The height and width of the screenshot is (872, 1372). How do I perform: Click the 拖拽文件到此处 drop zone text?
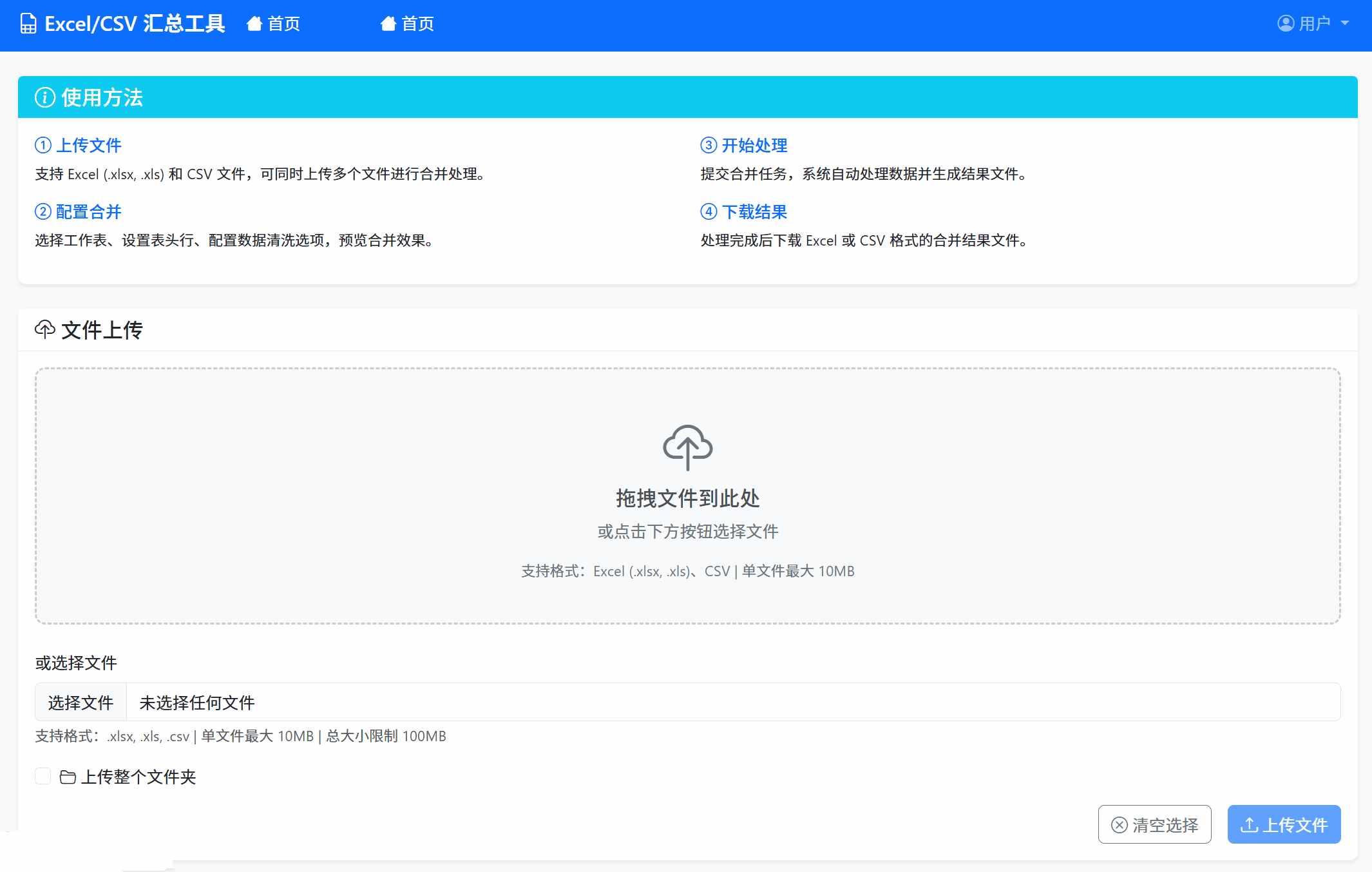(687, 498)
